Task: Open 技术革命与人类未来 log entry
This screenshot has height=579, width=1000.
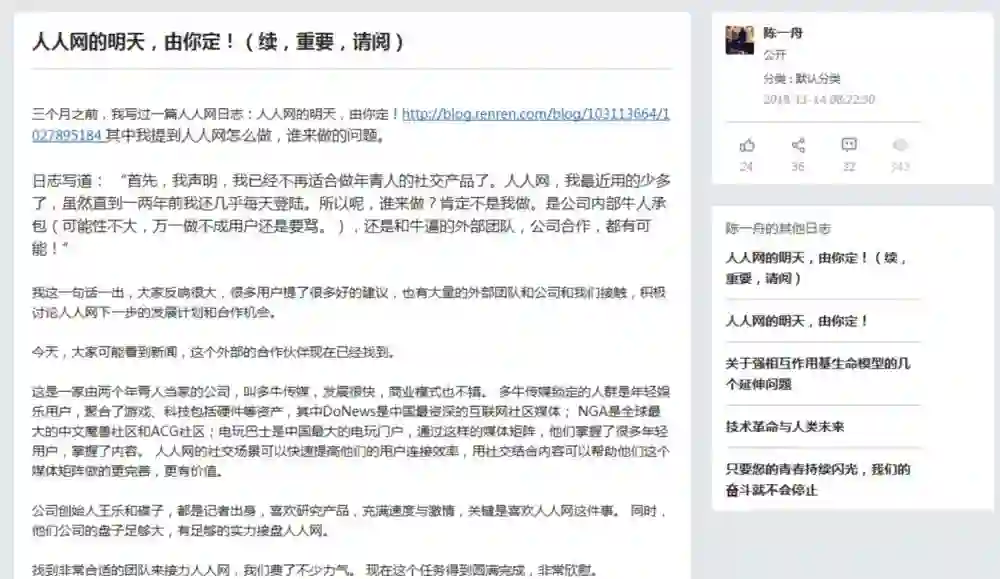Action: pos(784,427)
